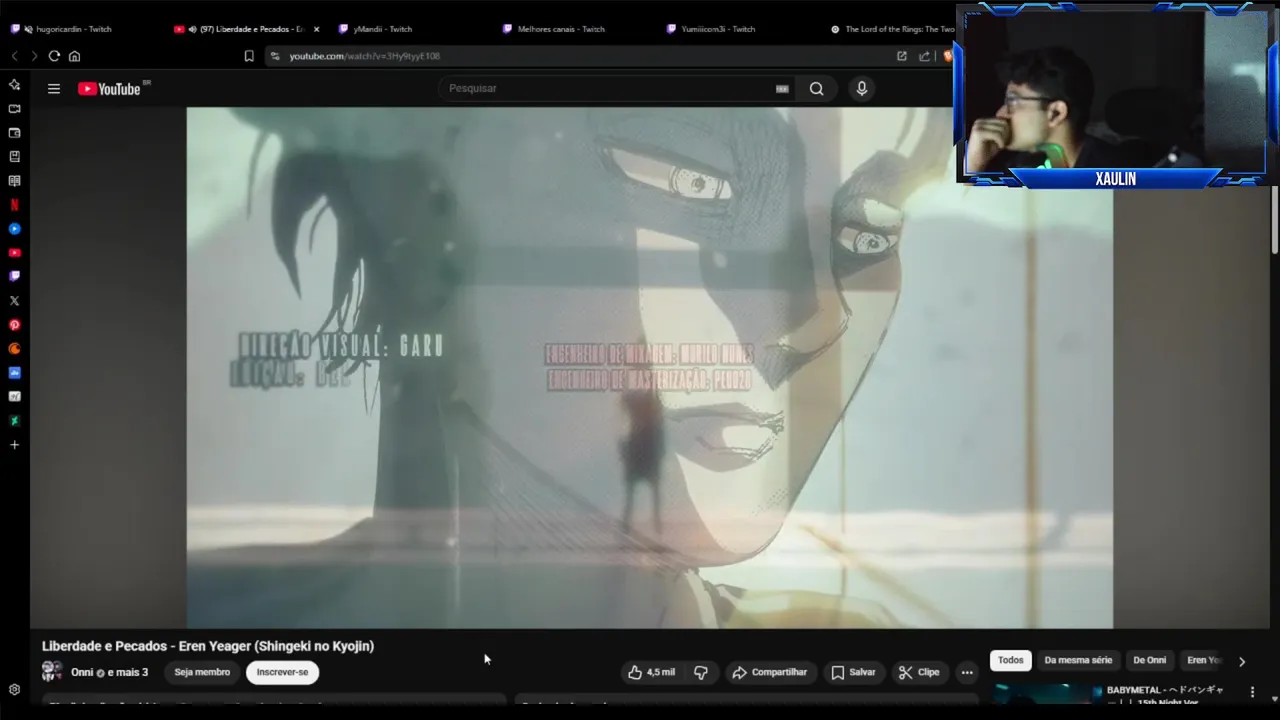Like the video (4,5 mil)

pyautogui.click(x=651, y=672)
